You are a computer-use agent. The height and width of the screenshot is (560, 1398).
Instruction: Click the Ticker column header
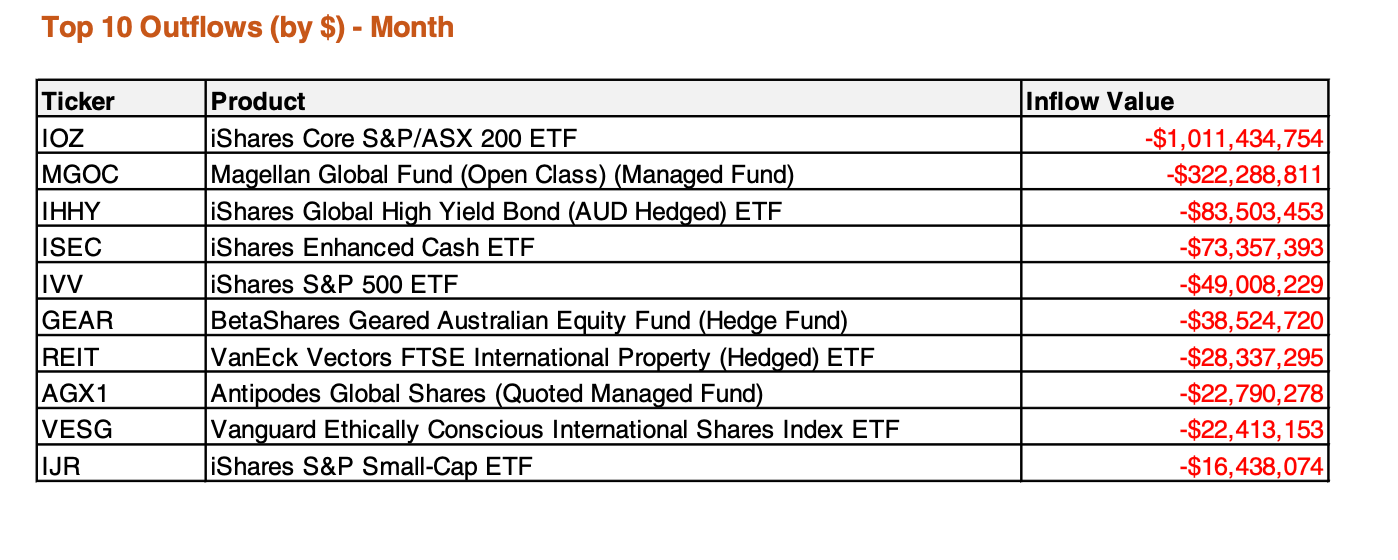tap(122, 101)
